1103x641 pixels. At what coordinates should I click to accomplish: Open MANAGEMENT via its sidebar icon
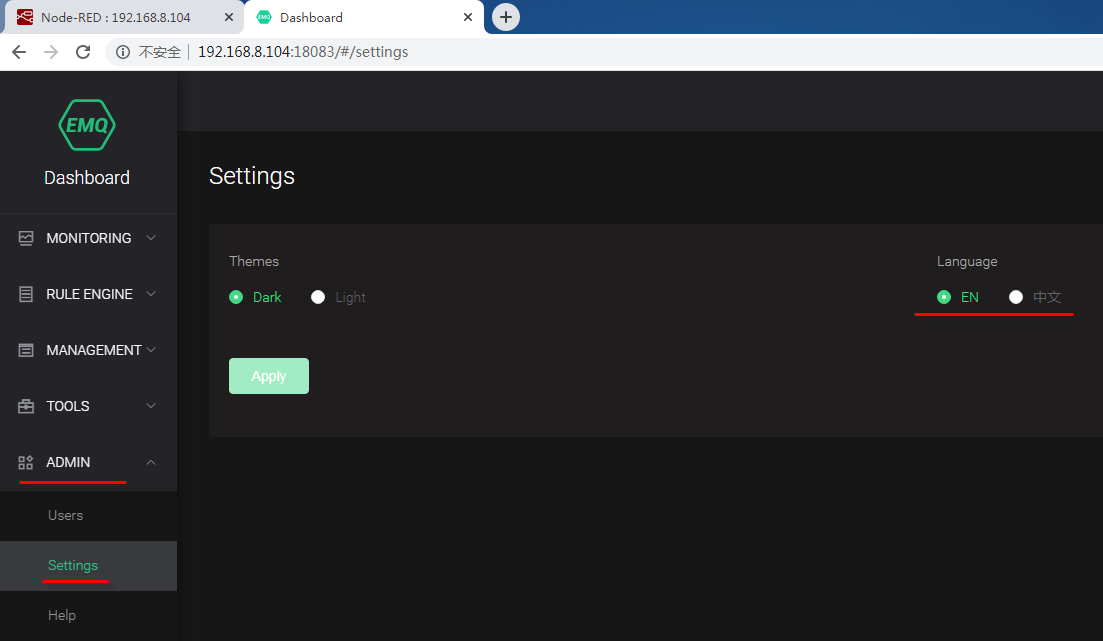click(x=25, y=350)
